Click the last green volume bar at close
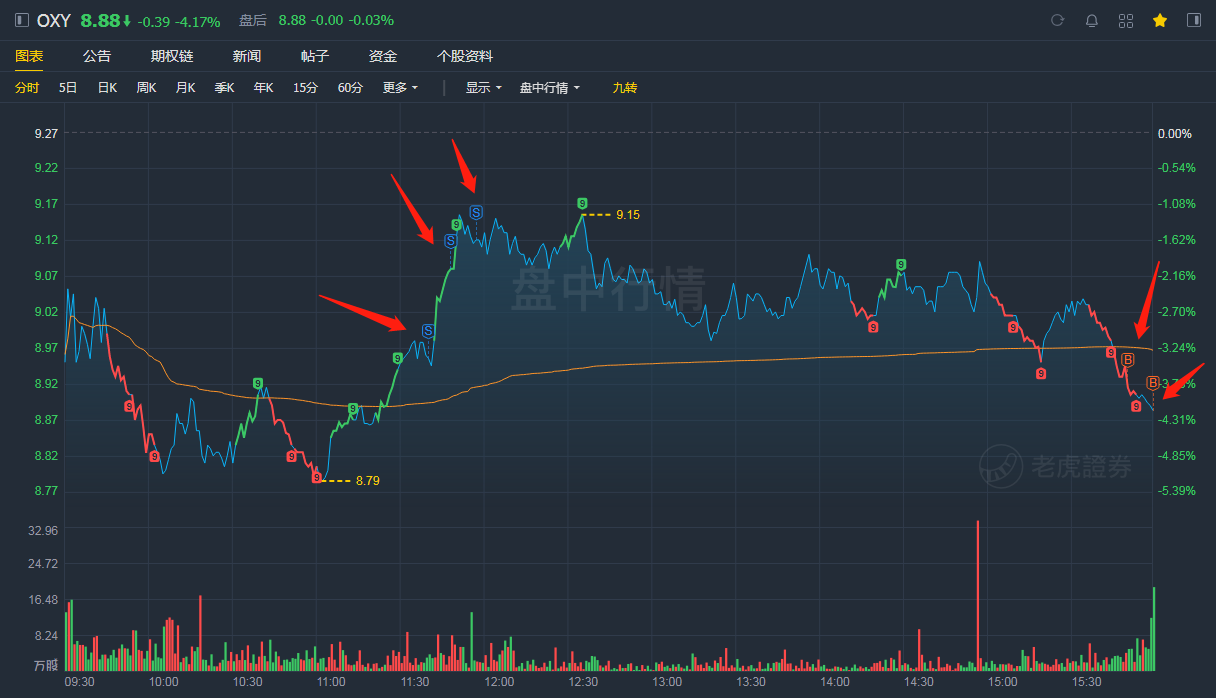This screenshot has height=698, width=1216. pyautogui.click(x=1153, y=629)
